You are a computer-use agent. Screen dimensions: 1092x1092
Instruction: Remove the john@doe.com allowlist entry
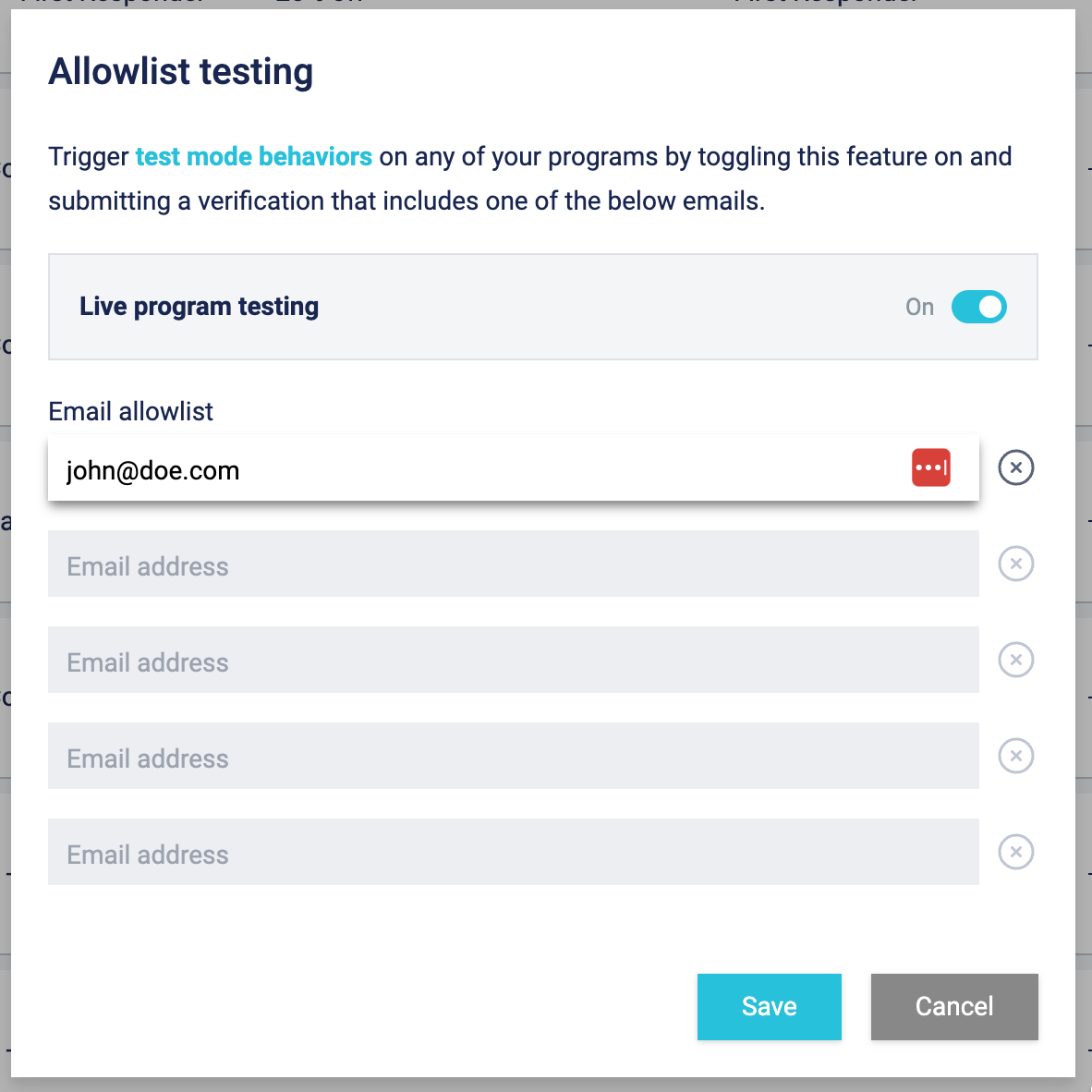[1015, 467]
